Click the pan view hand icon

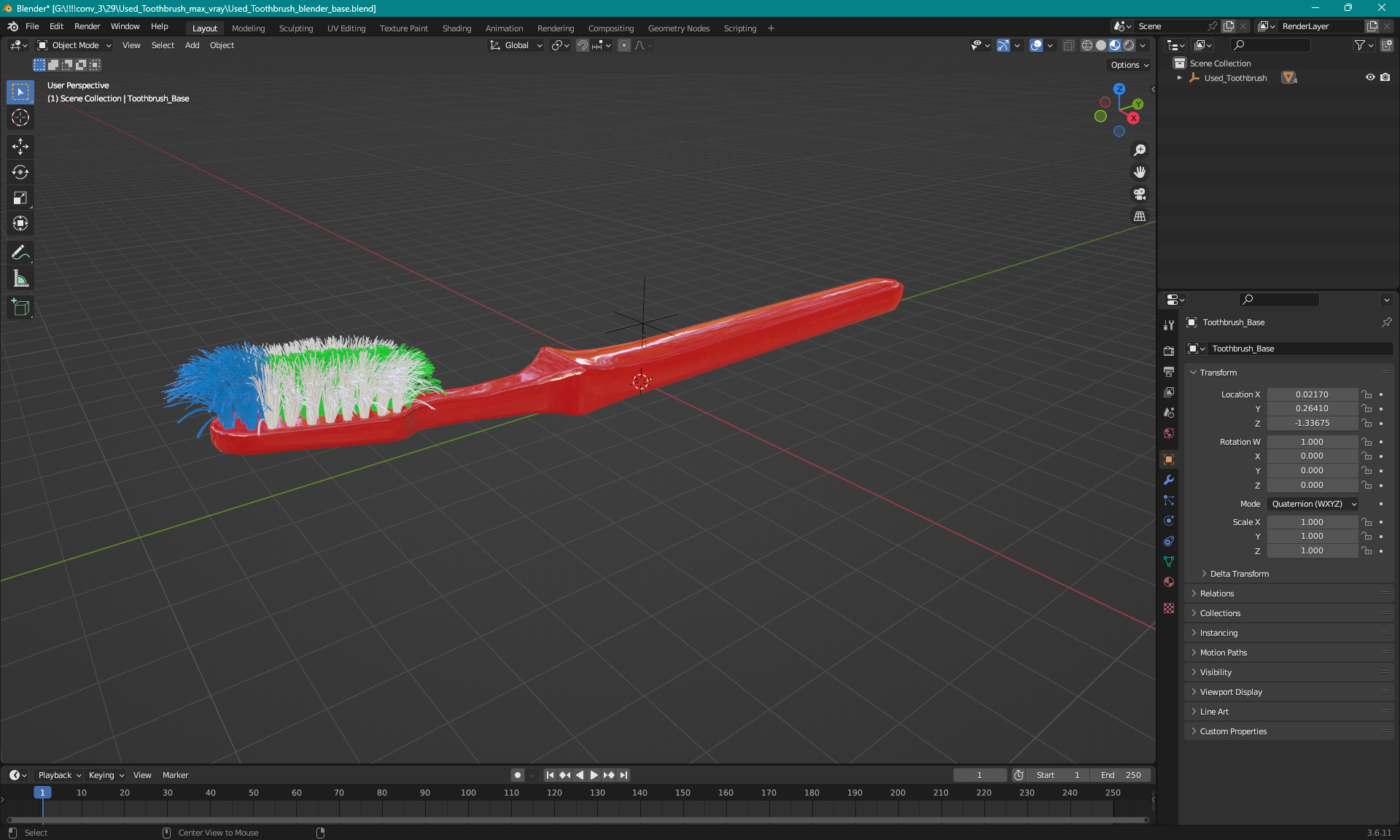[1140, 172]
